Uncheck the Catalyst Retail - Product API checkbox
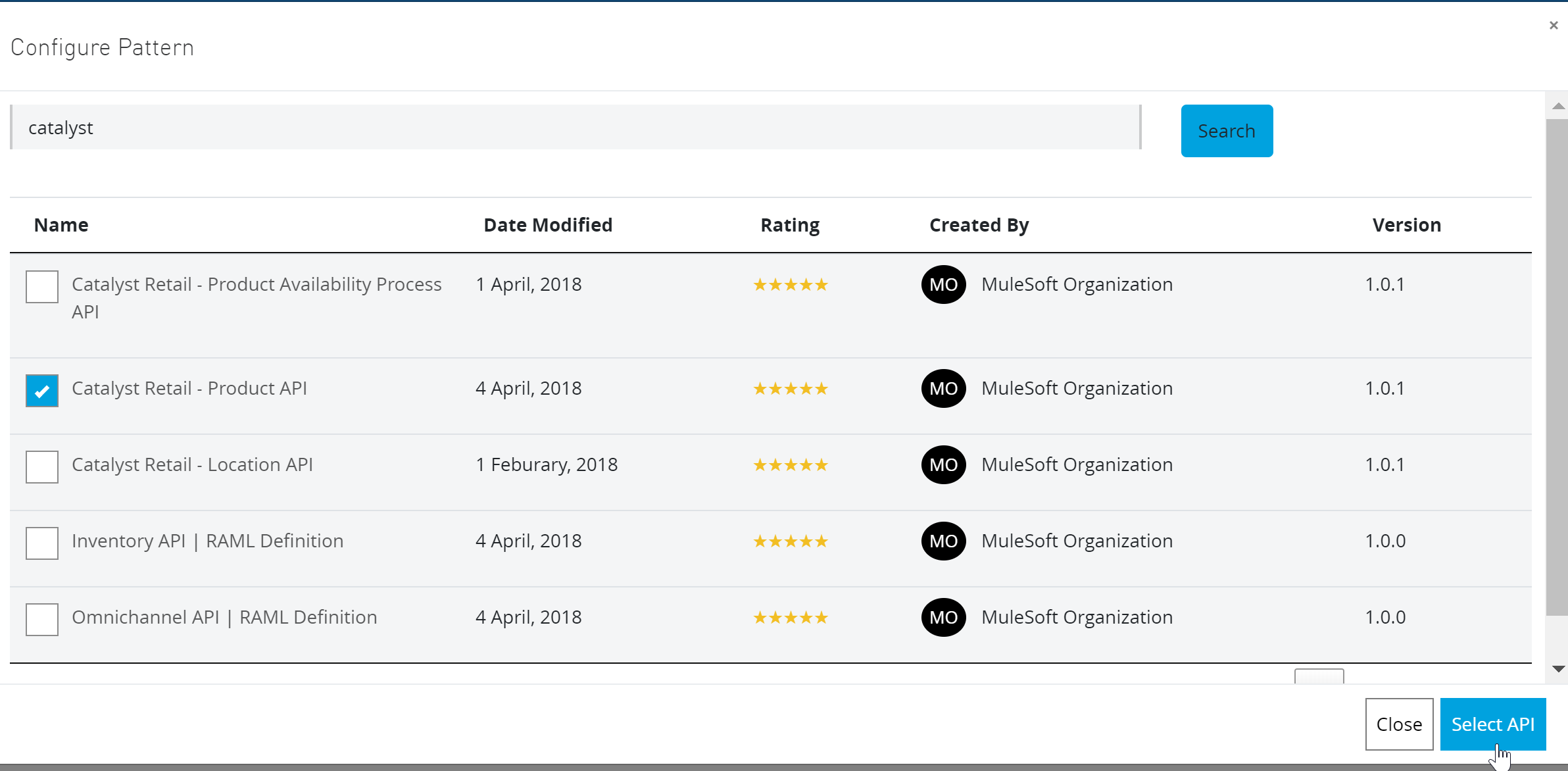Image resolution: width=1568 pixels, height=771 pixels. (x=42, y=391)
